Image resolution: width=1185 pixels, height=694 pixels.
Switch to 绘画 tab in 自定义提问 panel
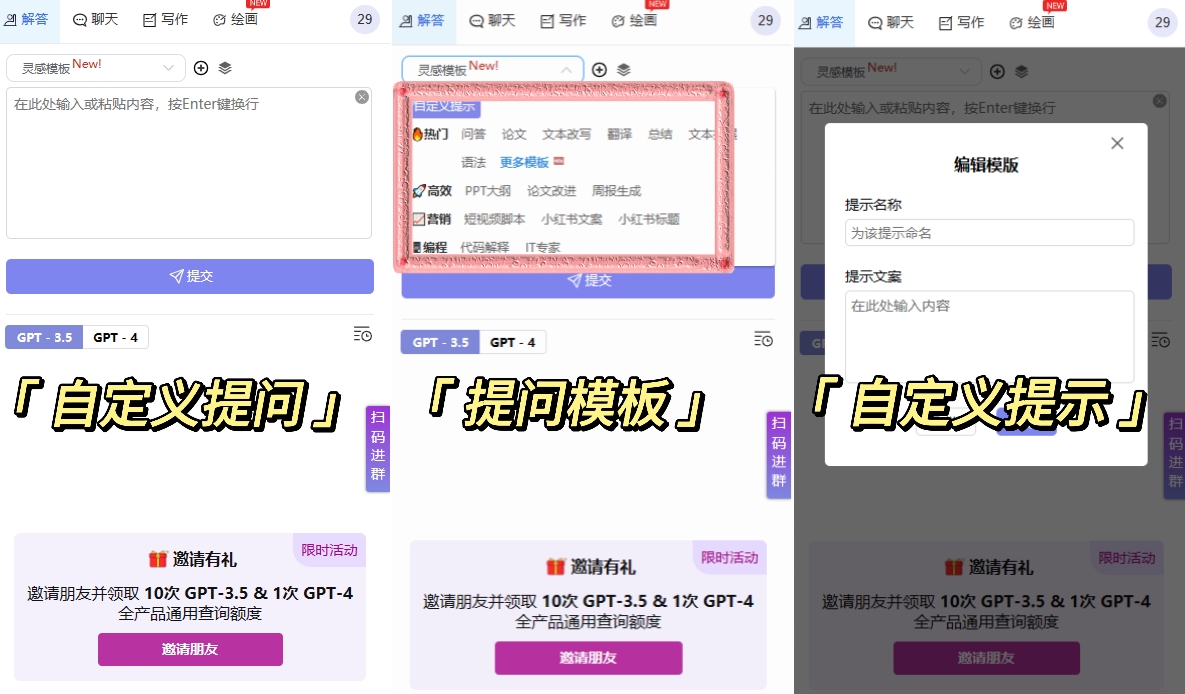point(235,20)
